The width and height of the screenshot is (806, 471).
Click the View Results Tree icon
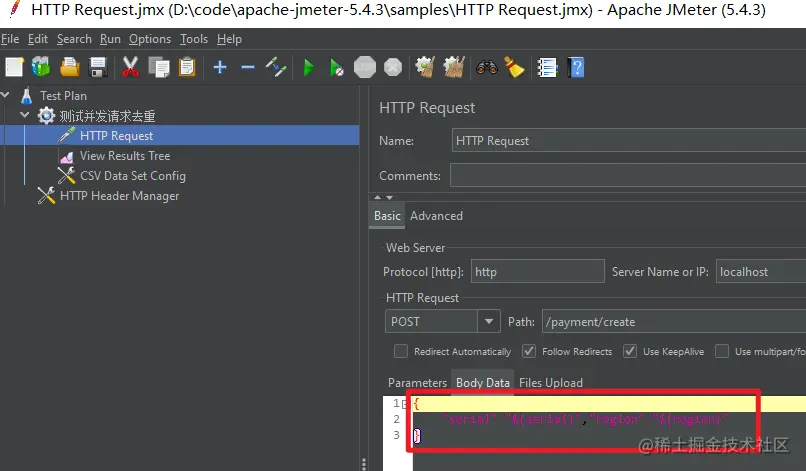[66, 156]
